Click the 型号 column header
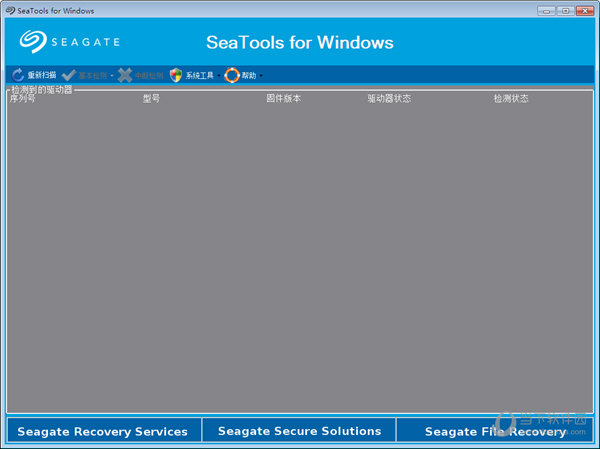600x449 pixels. [151, 99]
